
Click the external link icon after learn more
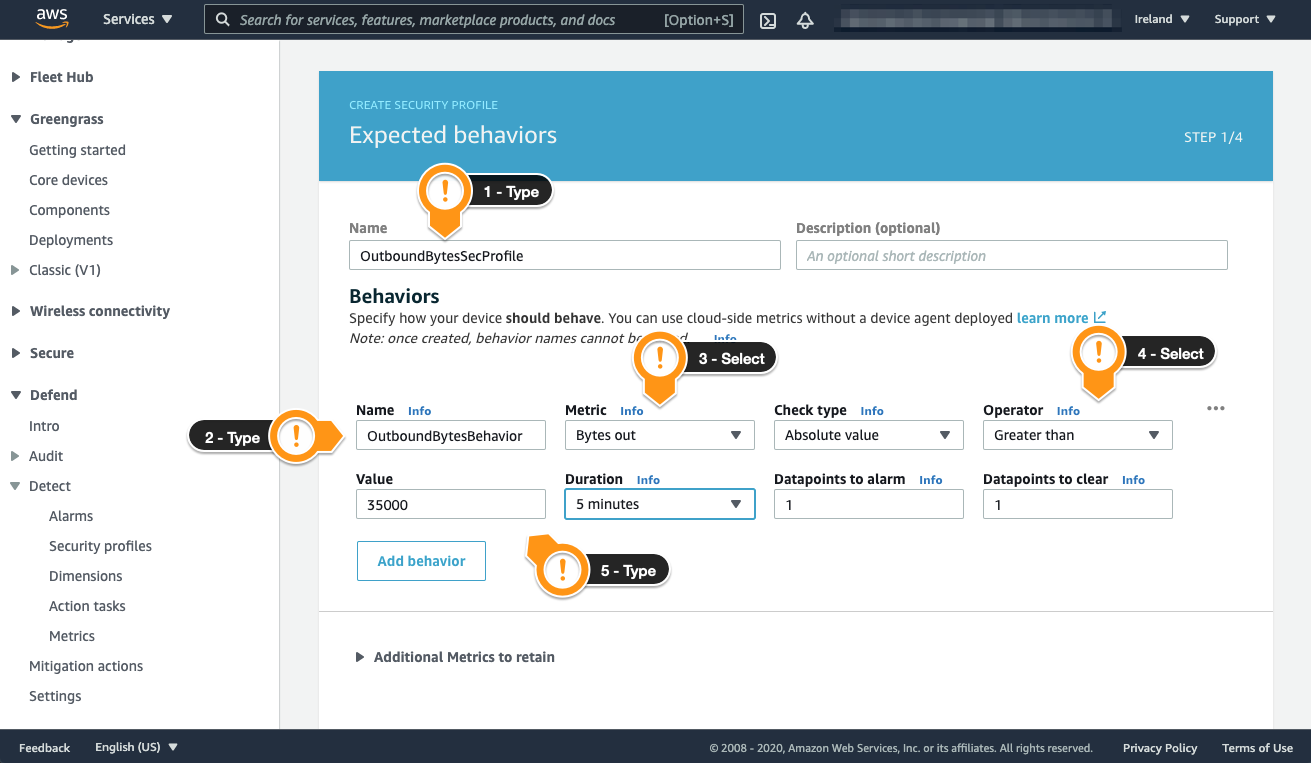1100,317
